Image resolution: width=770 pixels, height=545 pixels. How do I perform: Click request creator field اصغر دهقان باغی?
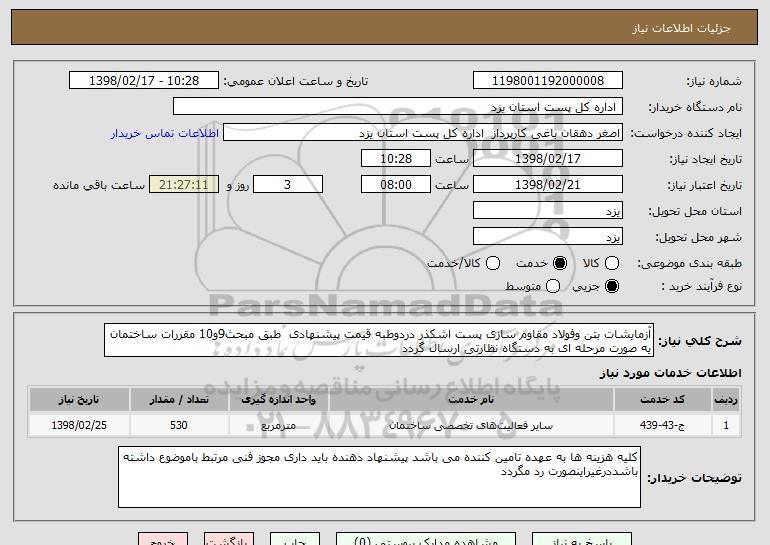[x=423, y=133]
